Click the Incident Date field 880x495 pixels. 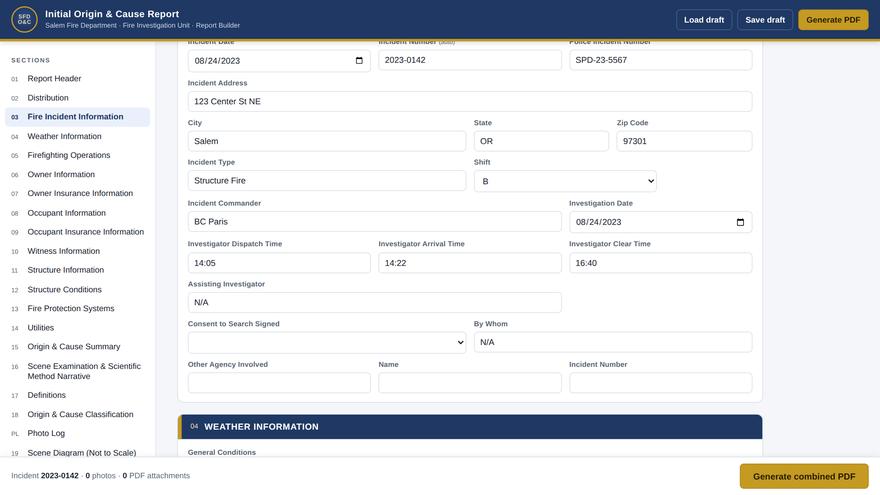[279, 61]
